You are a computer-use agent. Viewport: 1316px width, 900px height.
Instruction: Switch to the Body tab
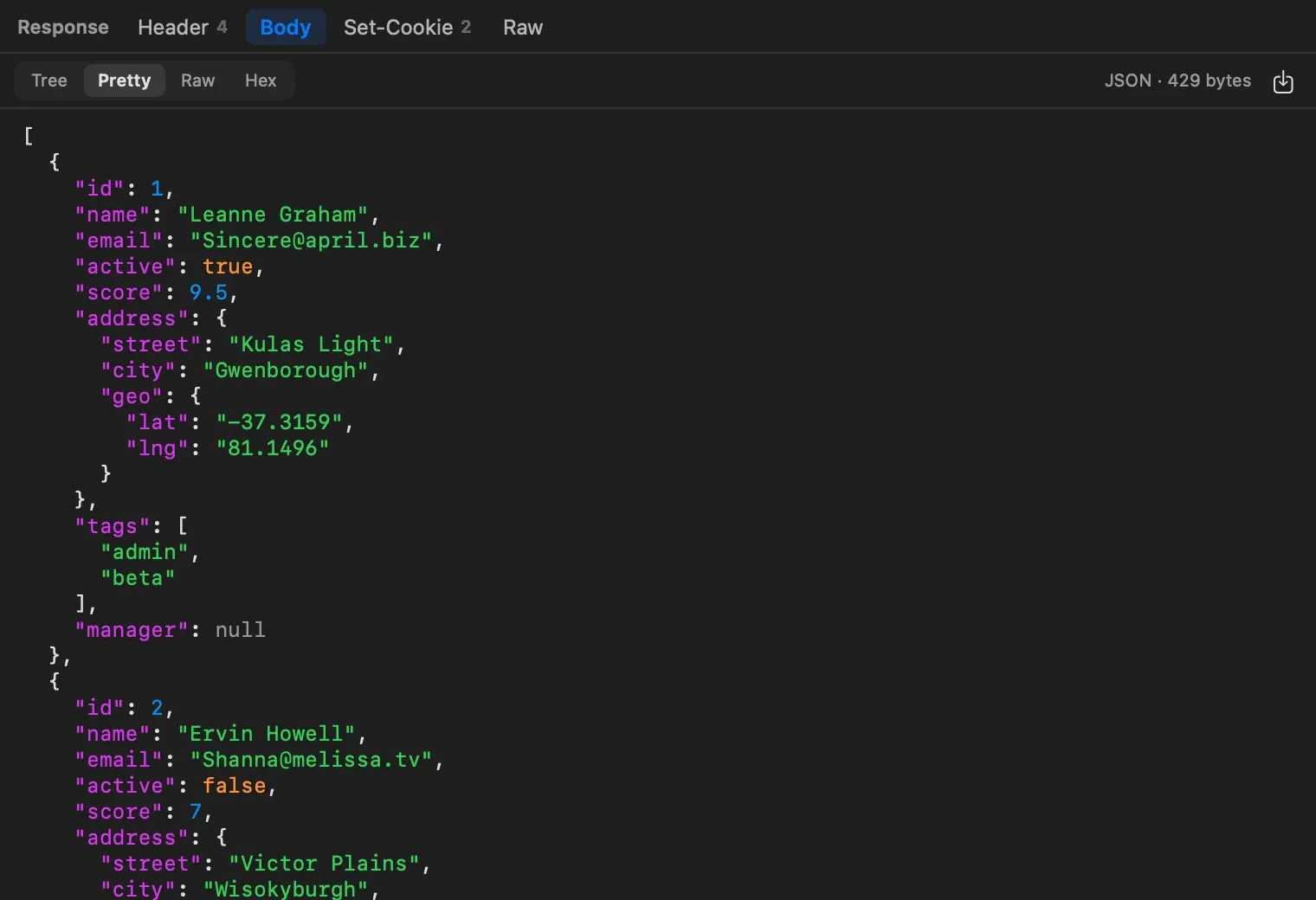pos(286,27)
